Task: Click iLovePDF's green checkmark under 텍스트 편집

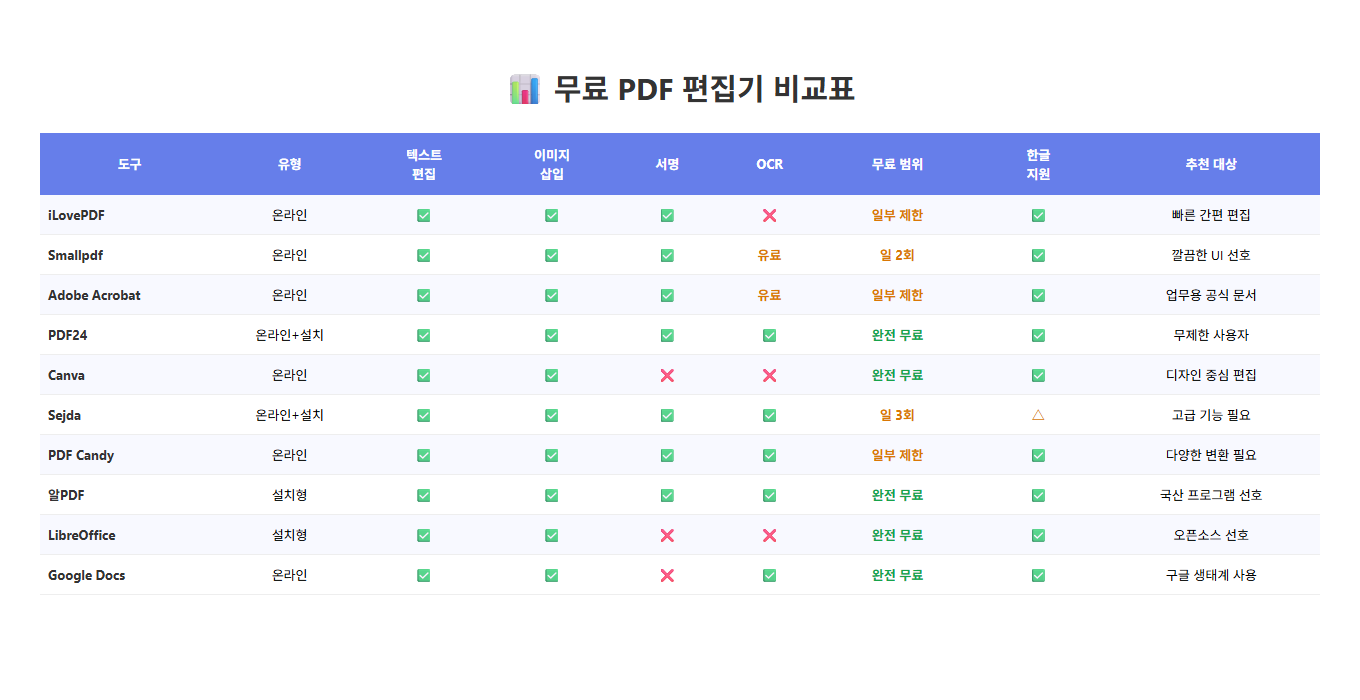Action: 423,215
